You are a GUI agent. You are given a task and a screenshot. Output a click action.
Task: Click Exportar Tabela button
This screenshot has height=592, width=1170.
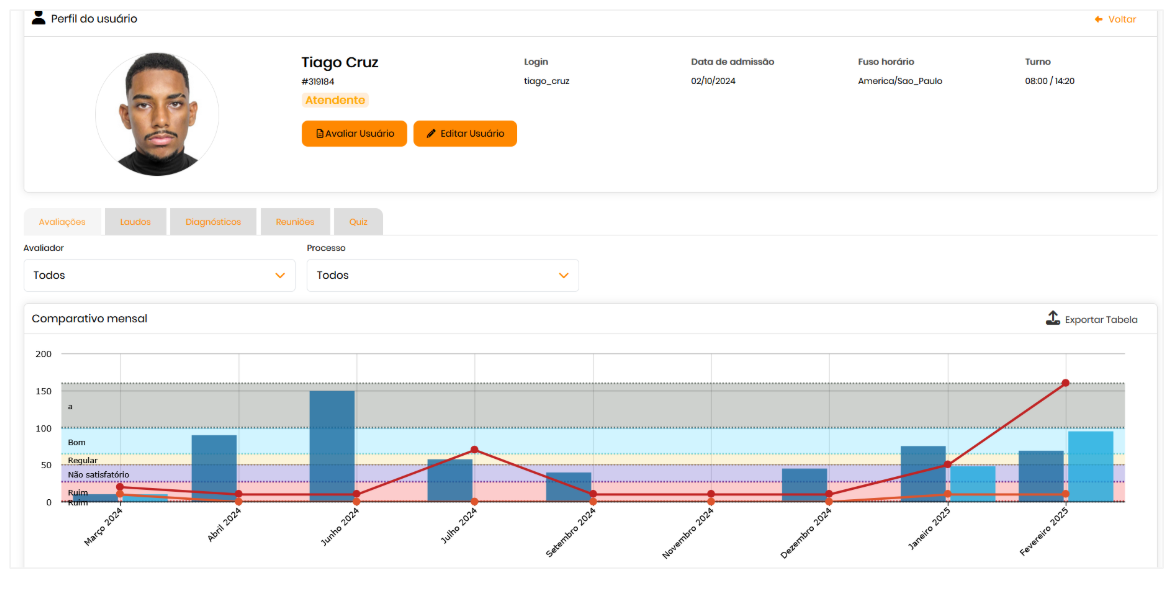(x=1100, y=320)
